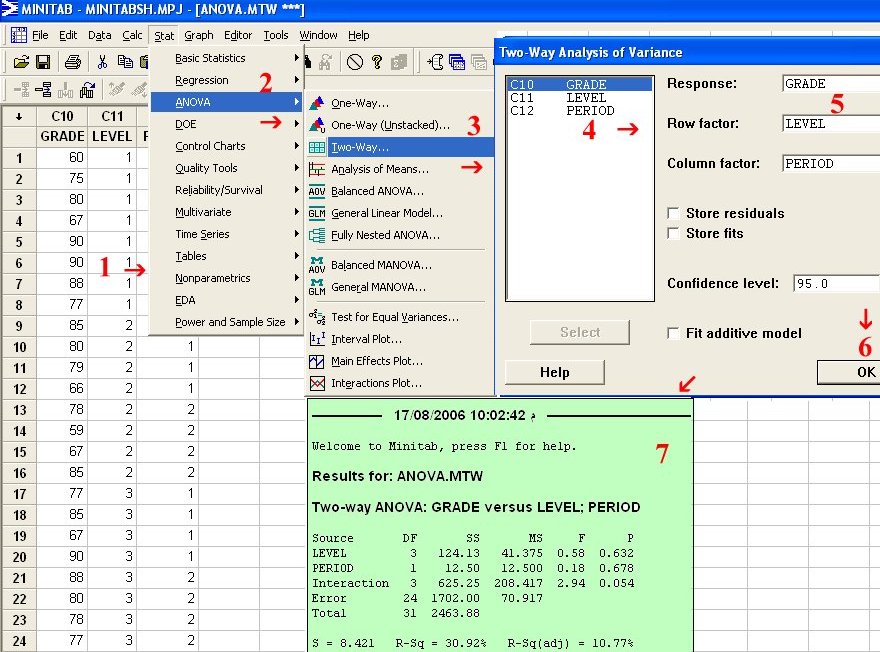
Task: Click the greyed Insert Cells toolbar icon
Action: pos(21,89)
